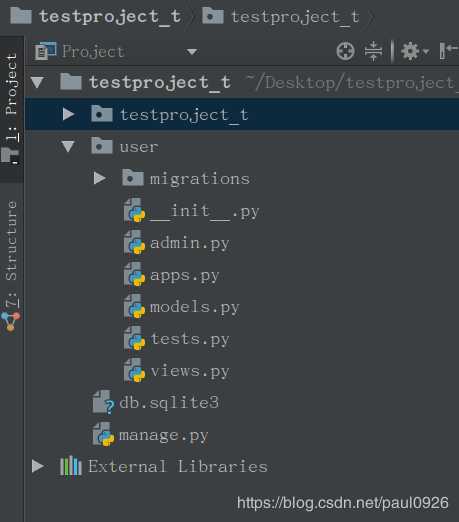
Task: Expand External Libraries node
Action: click(x=38, y=466)
